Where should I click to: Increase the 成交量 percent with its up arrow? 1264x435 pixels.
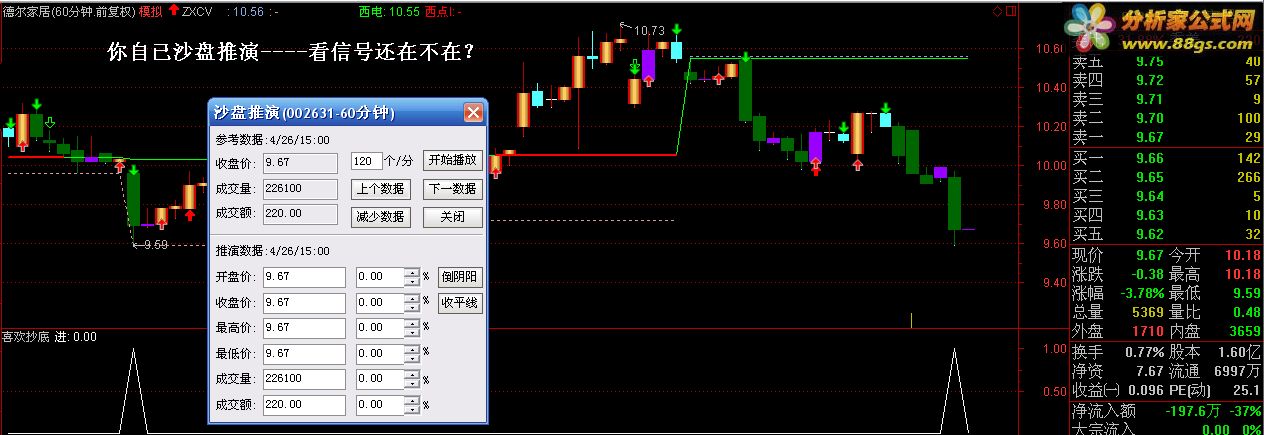point(411,376)
